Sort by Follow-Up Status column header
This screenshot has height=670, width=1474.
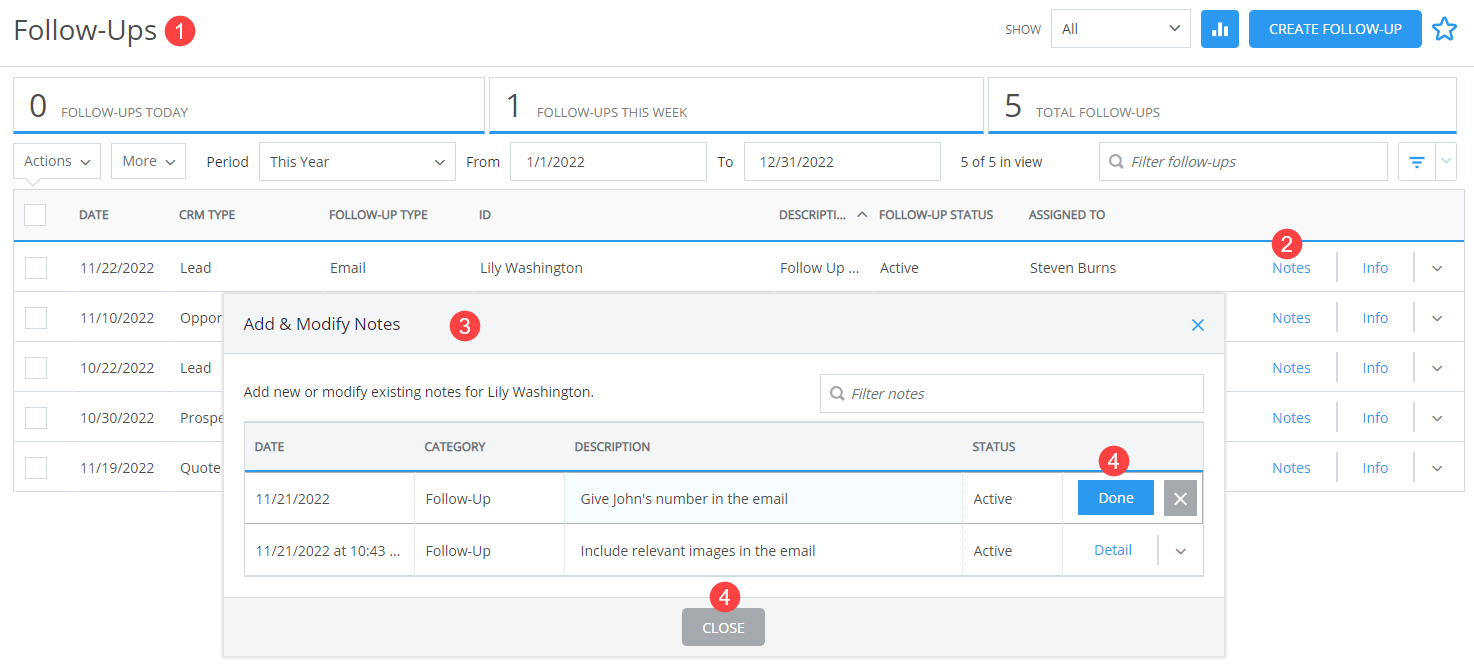tap(936, 215)
